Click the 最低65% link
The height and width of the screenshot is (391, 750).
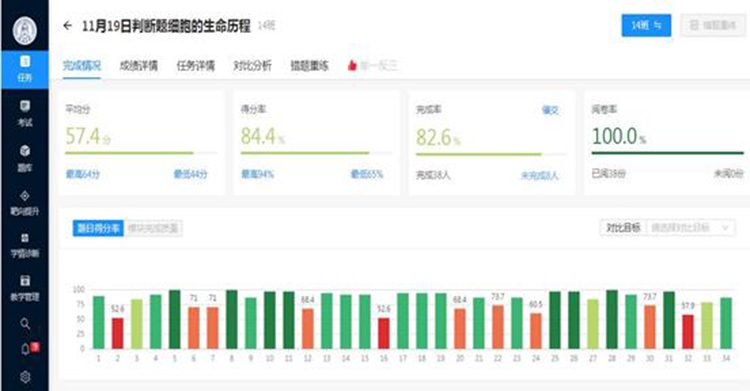[x=367, y=174]
